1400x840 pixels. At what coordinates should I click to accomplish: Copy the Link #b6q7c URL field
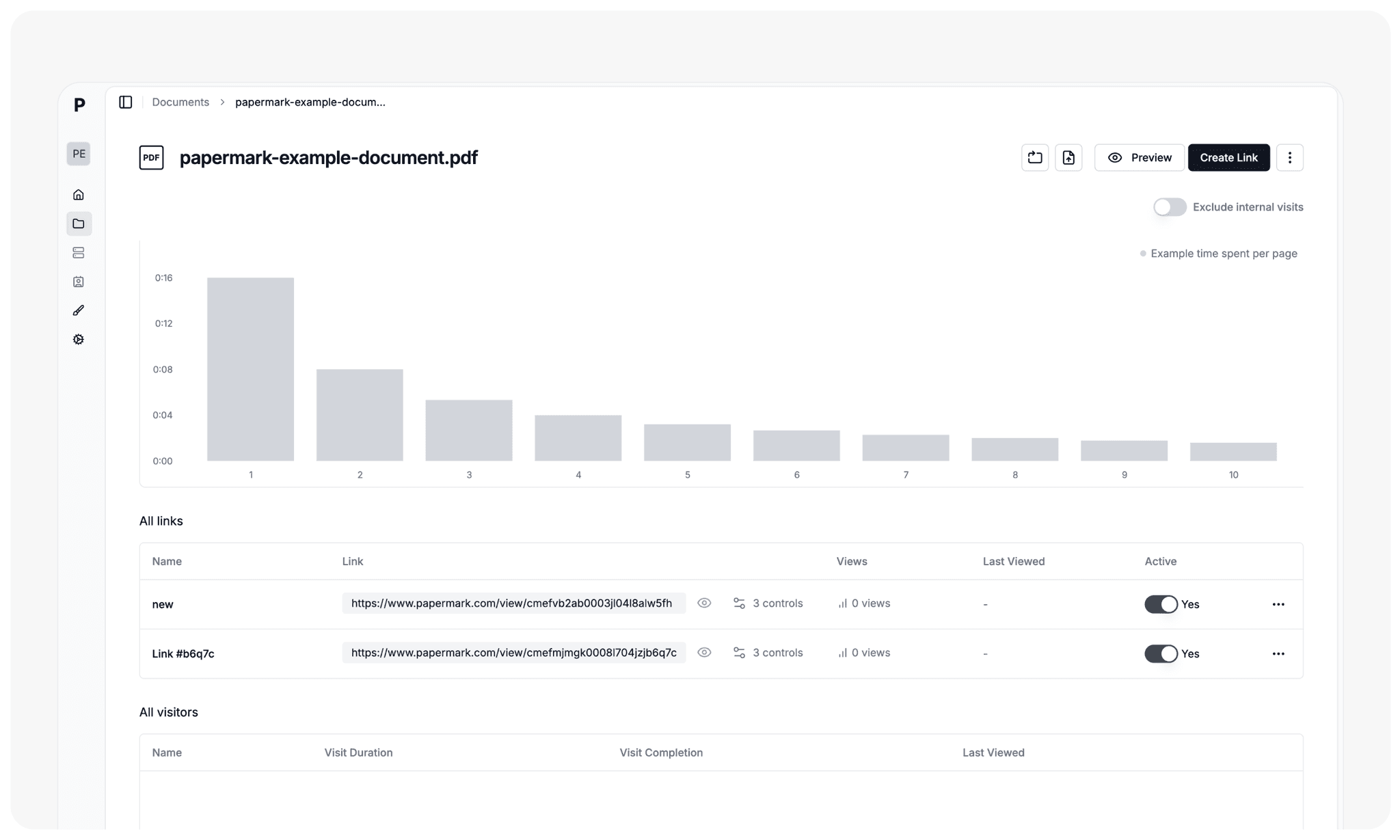(513, 653)
